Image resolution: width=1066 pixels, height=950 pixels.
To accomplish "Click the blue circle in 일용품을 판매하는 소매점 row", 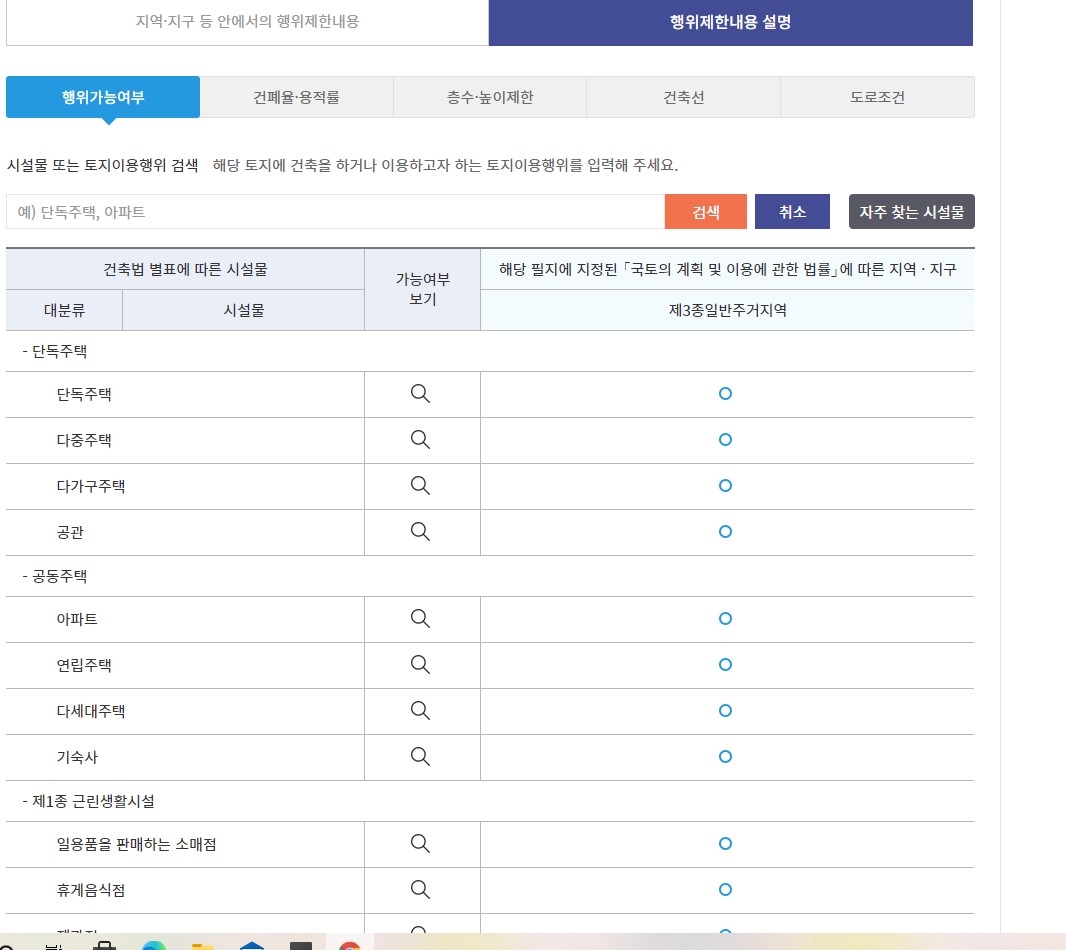I will pyautogui.click(x=725, y=844).
